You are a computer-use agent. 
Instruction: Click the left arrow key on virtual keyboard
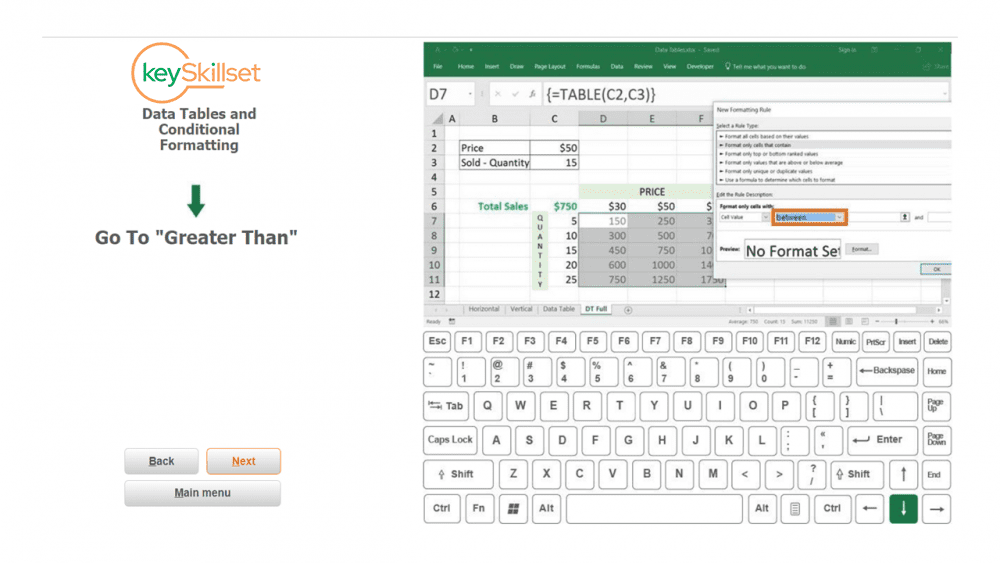point(869,509)
